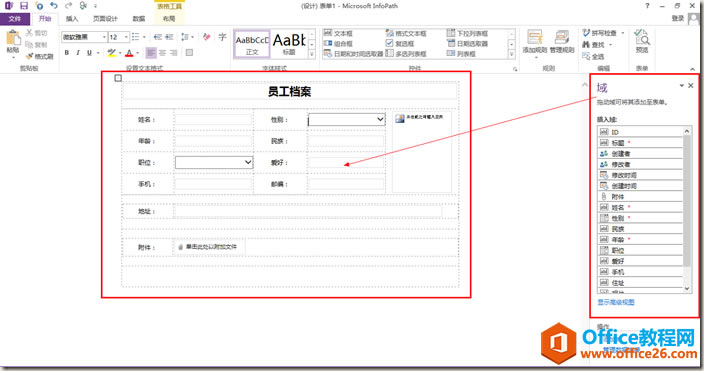The height and width of the screenshot is (371, 704).
Task: Open the line spacing options
Action: [x=186, y=37]
